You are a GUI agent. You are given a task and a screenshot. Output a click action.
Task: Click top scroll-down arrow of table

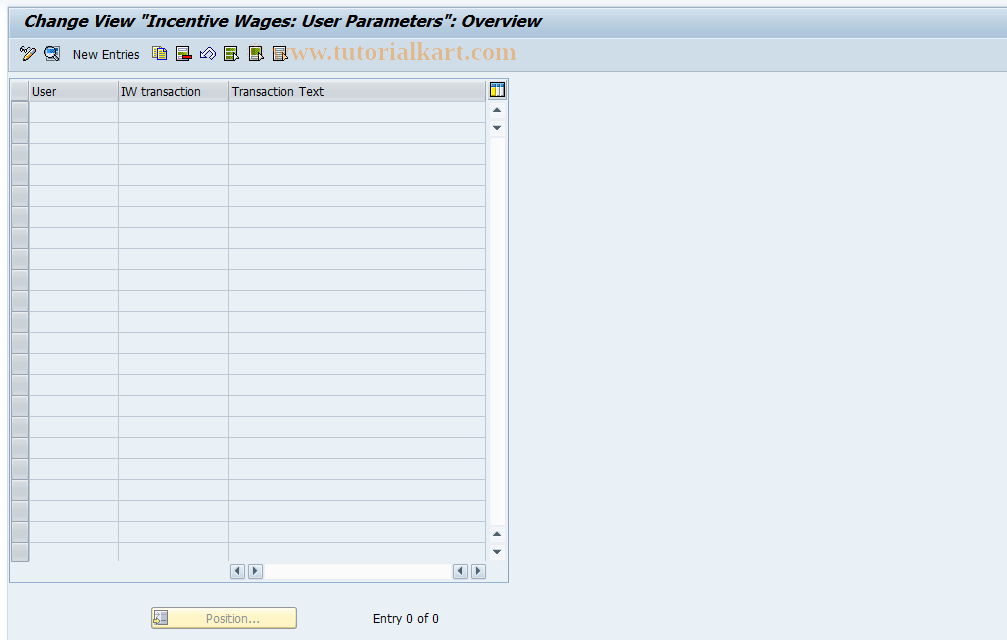click(x=497, y=128)
